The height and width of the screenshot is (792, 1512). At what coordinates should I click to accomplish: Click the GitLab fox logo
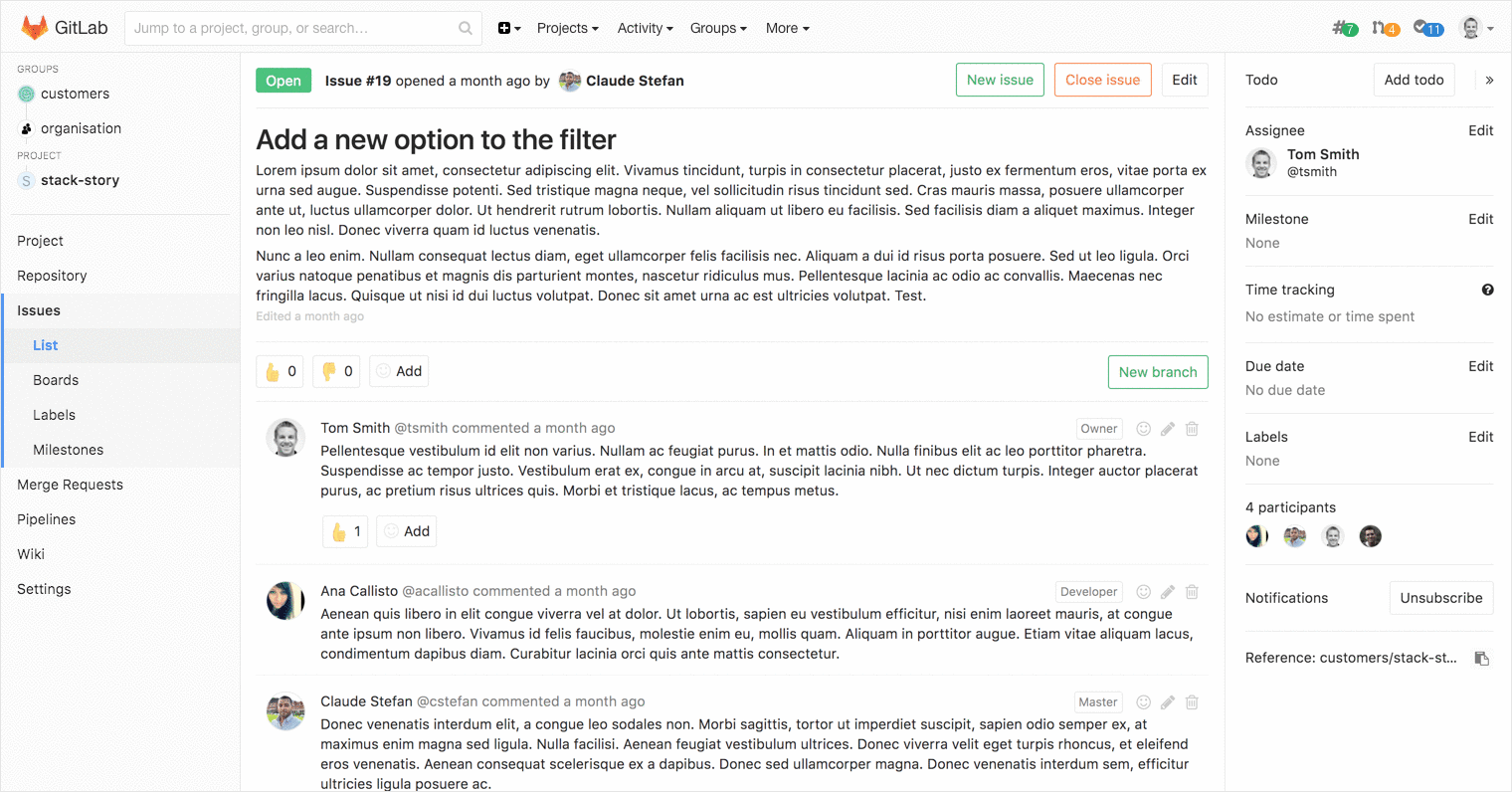[x=35, y=28]
